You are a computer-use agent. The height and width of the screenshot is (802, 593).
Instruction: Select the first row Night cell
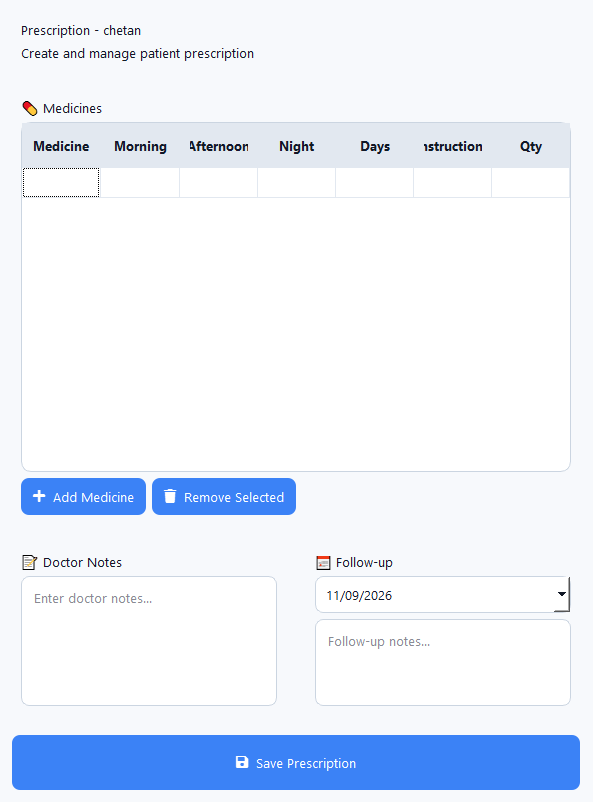297,183
